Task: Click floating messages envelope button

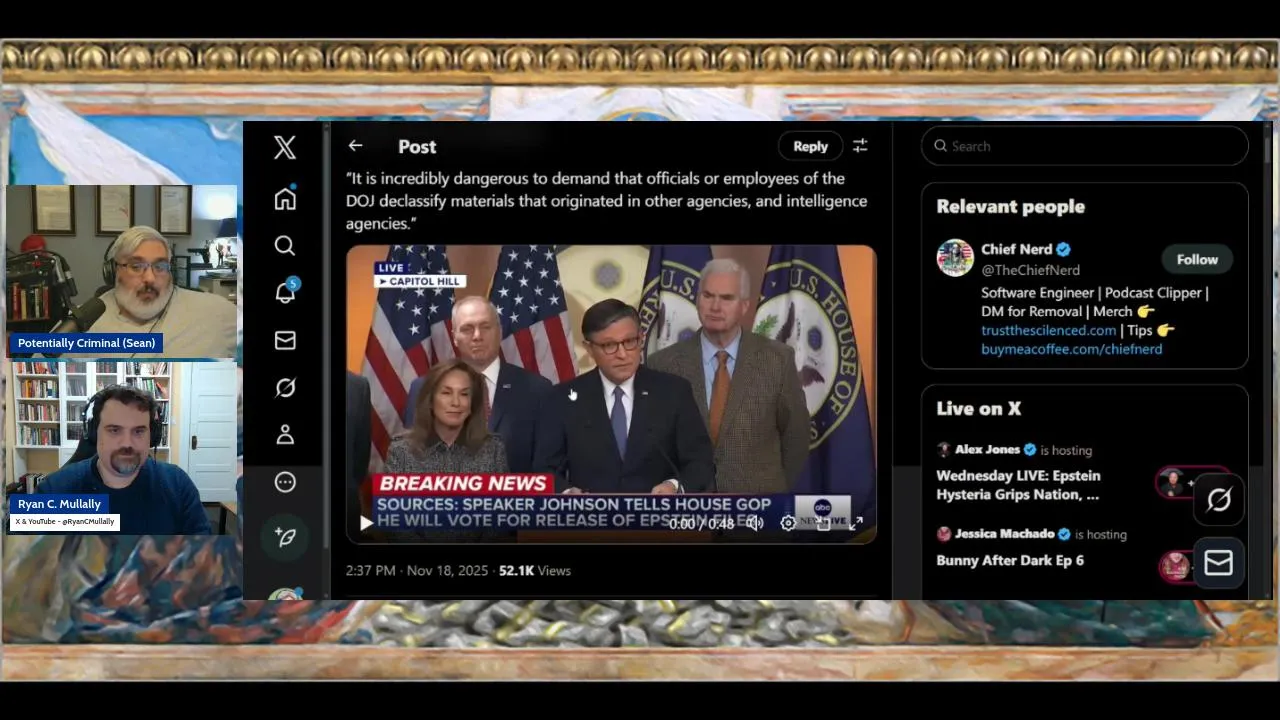Action: point(1219,563)
